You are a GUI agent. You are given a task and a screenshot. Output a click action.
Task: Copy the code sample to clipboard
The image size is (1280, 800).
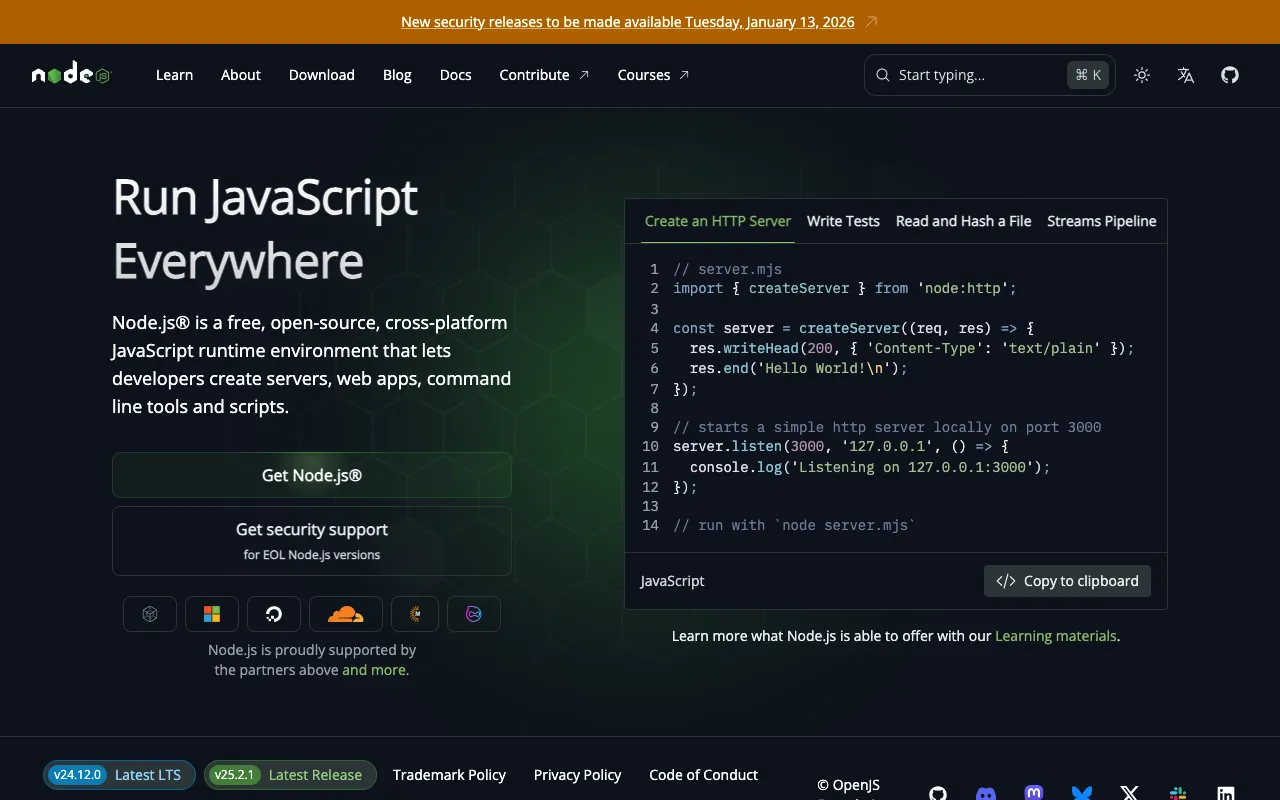[1067, 581]
